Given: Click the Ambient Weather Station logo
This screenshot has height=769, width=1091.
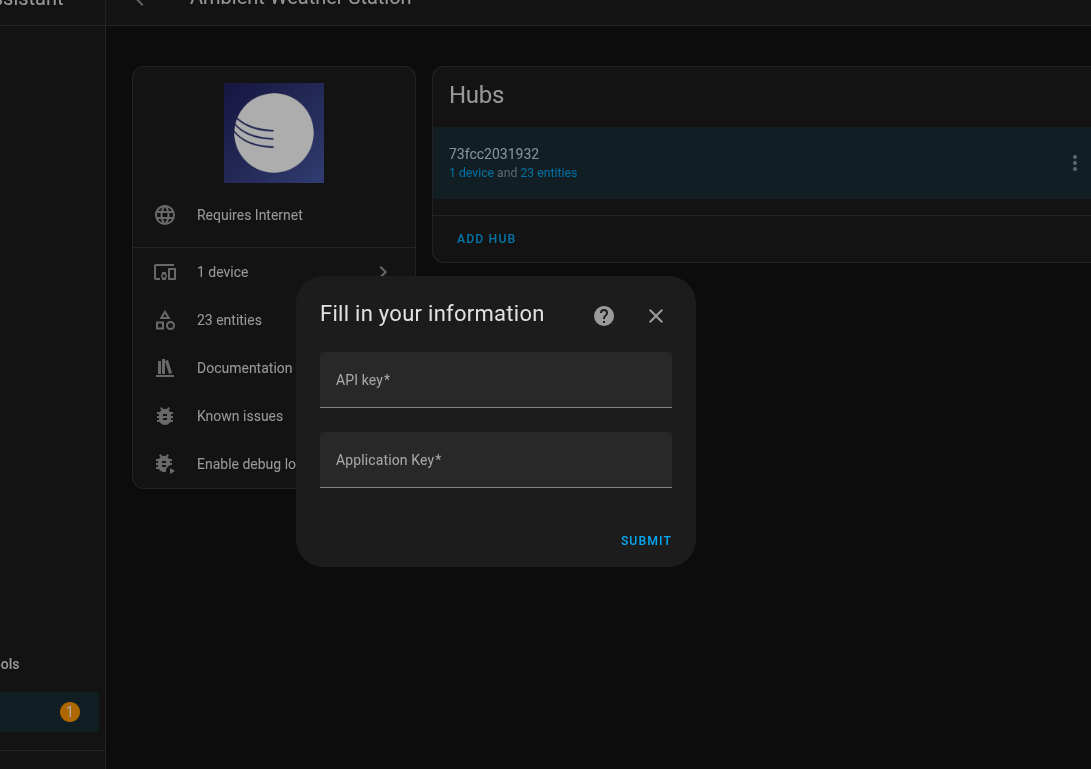Looking at the screenshot, I should pyautogui.click(x=274, y=133).
